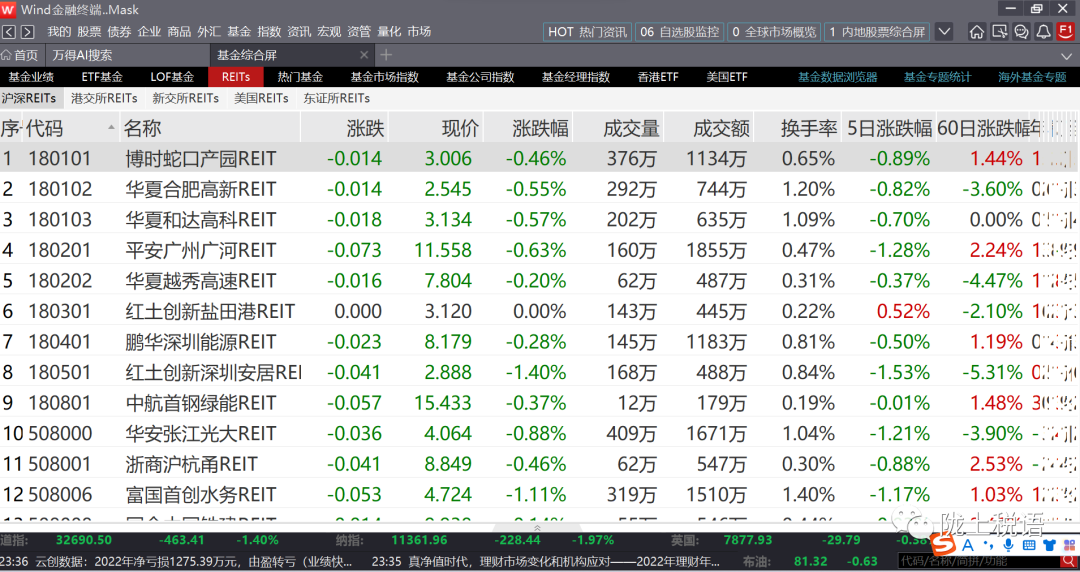Add a new tab with the plus icon
Viewport: 1080px width, 572px height.
click(x=386, y=54)
